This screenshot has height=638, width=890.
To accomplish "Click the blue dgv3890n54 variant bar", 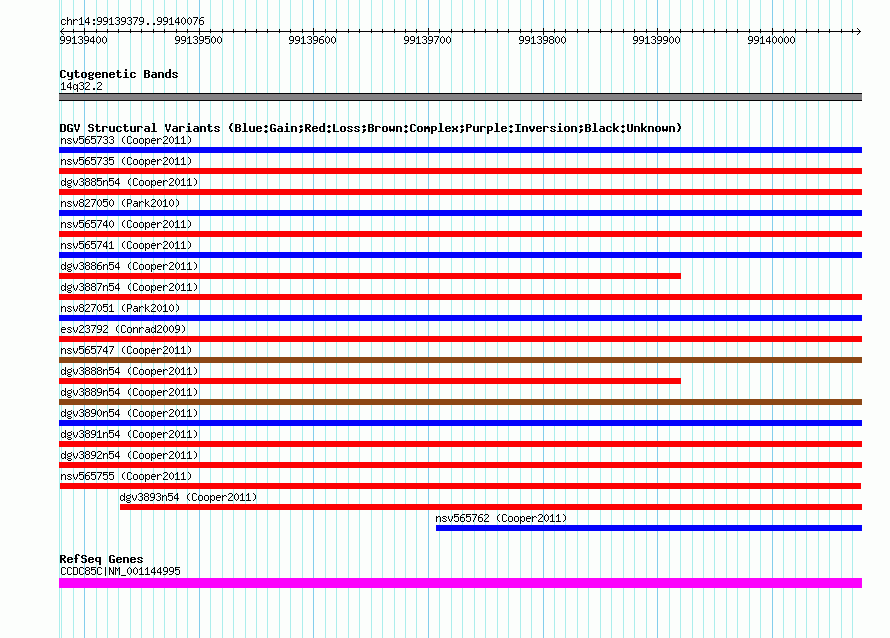I will [x=460, y=423].
